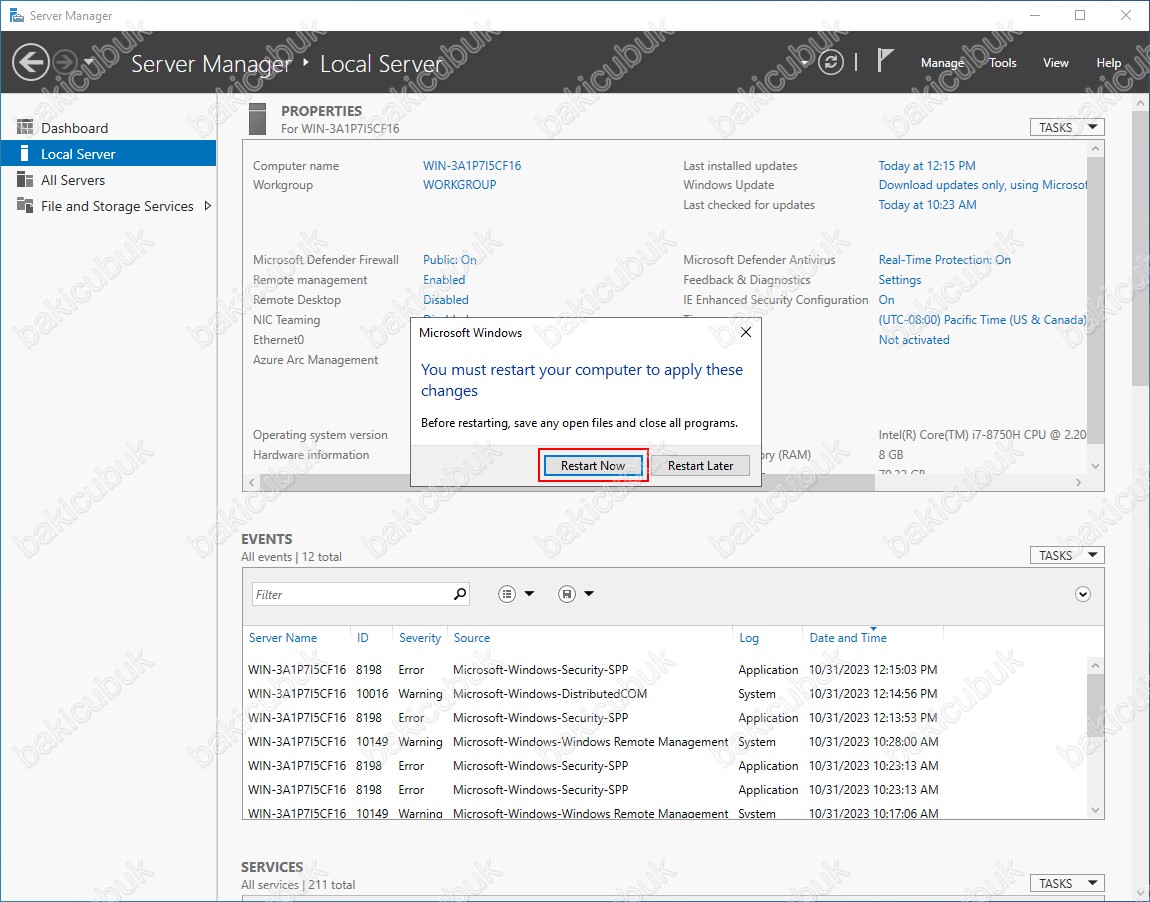Sort events by Date and Time column
The height and width of the screenshot is (902, 1150).
(848, 638)
